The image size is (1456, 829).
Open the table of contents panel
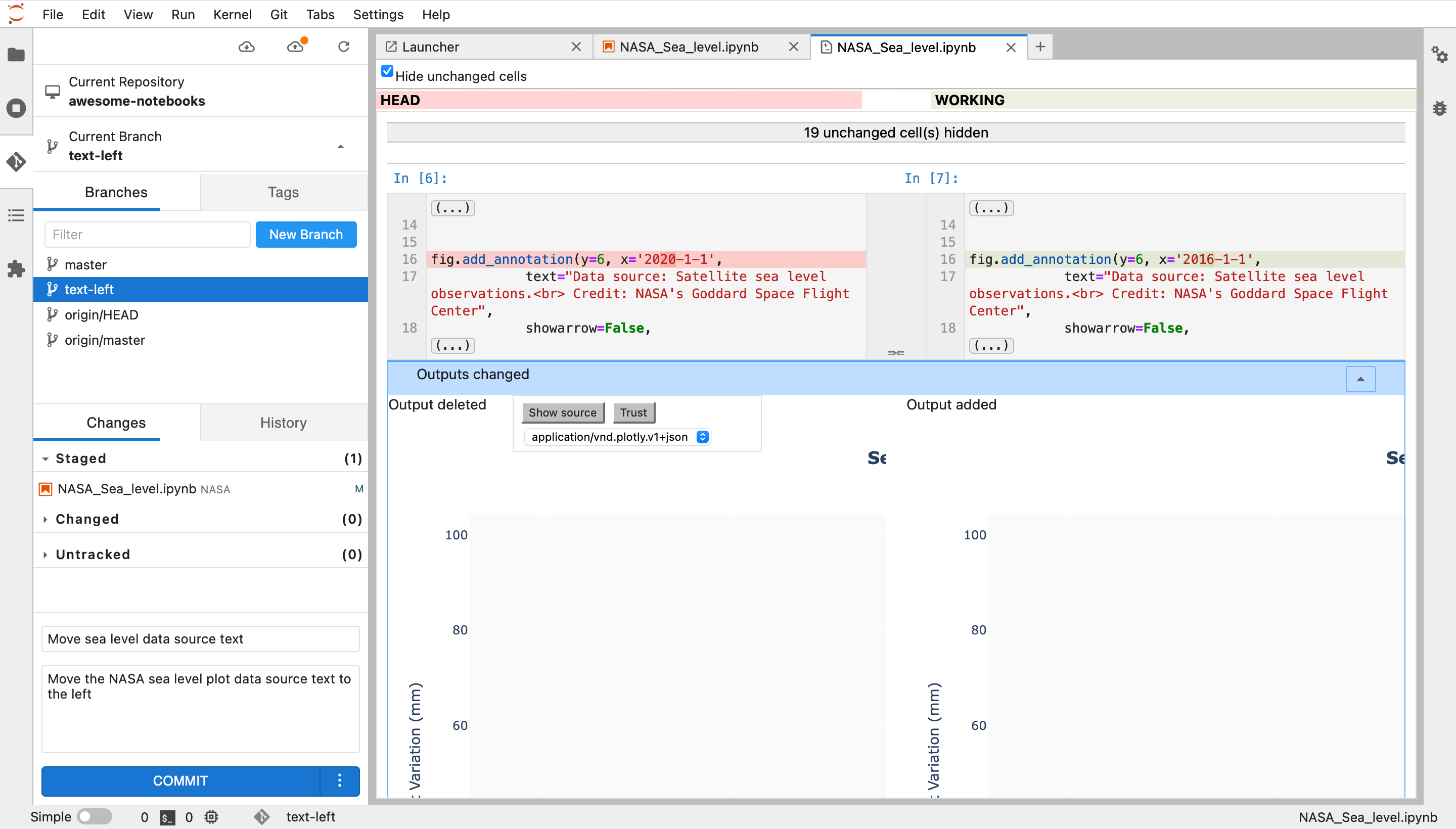click(16, 215)
